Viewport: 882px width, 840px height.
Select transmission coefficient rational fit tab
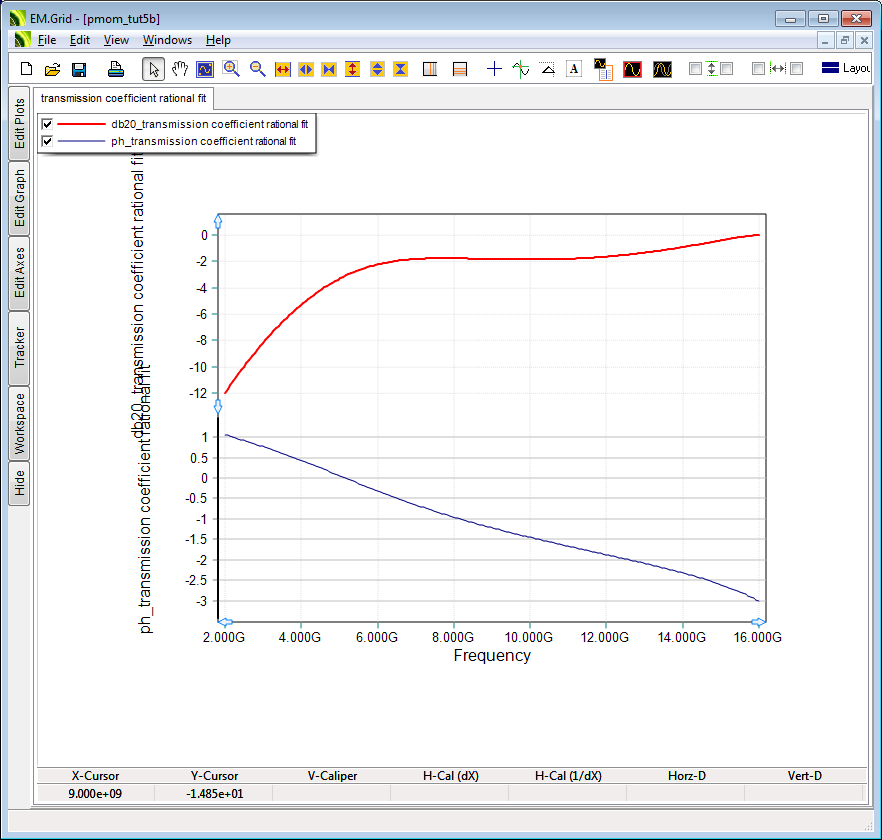(x=124, y=98)
